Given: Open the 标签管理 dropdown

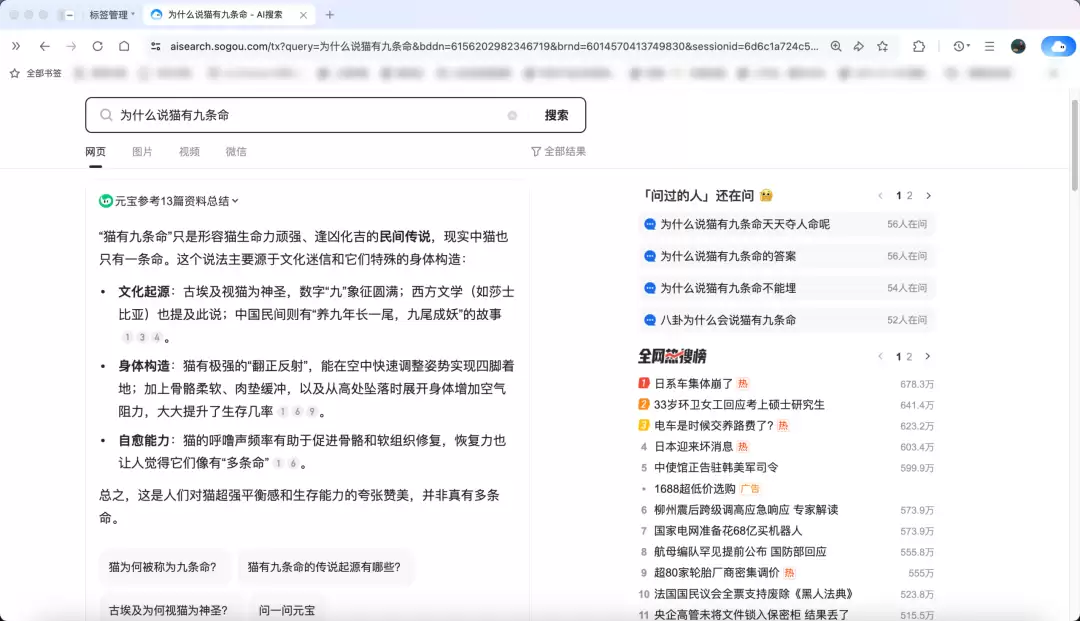Looking at the screenshot, I should coord(112,14).
